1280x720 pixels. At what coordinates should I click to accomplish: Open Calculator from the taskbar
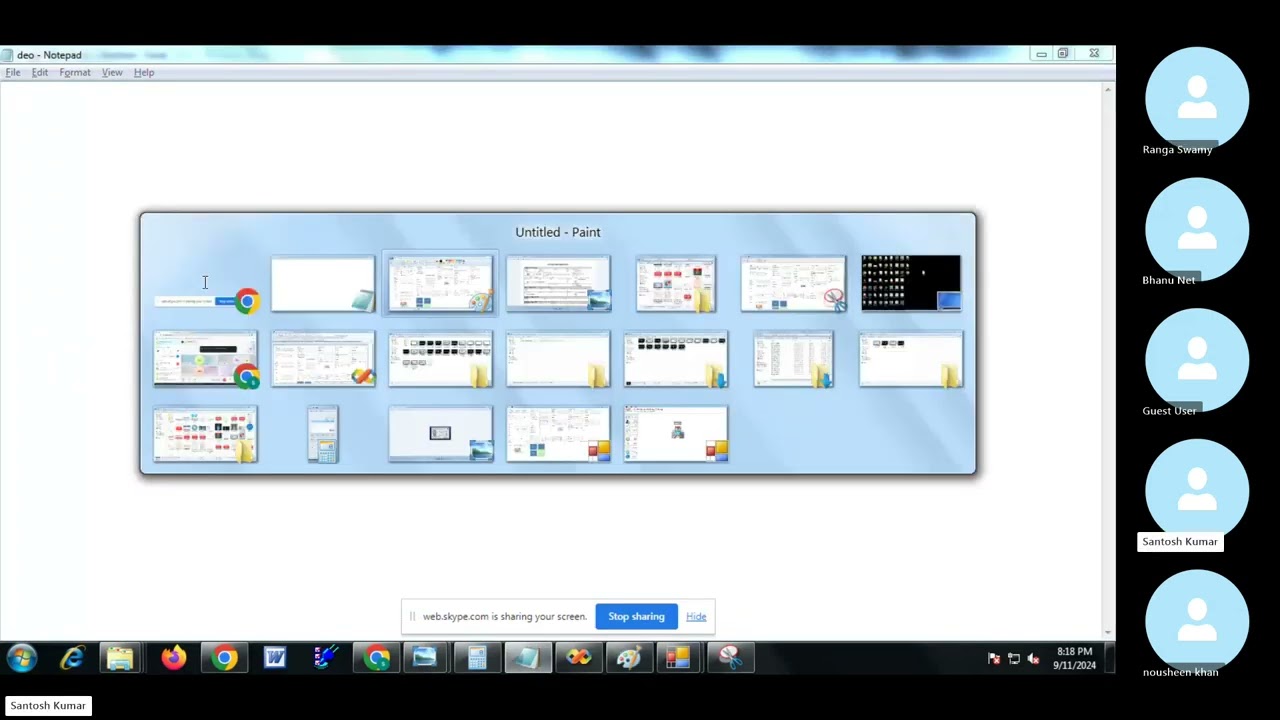pos(477,658)
